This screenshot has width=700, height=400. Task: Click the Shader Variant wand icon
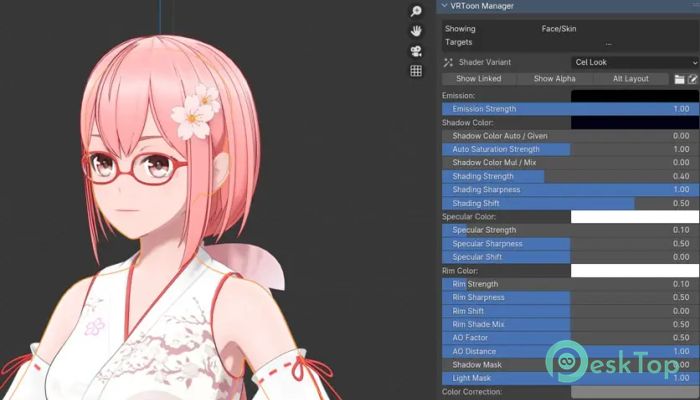click(x=448, y=62)
